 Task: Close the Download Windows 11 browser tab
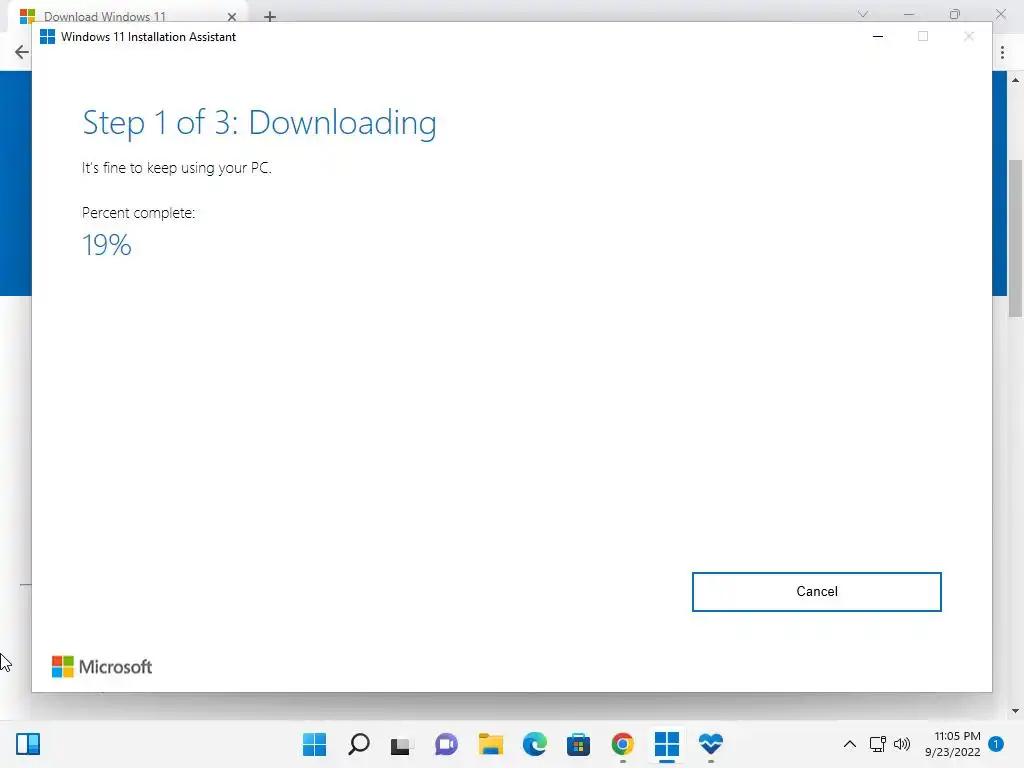pyautogui.click(x=232, y=16)
